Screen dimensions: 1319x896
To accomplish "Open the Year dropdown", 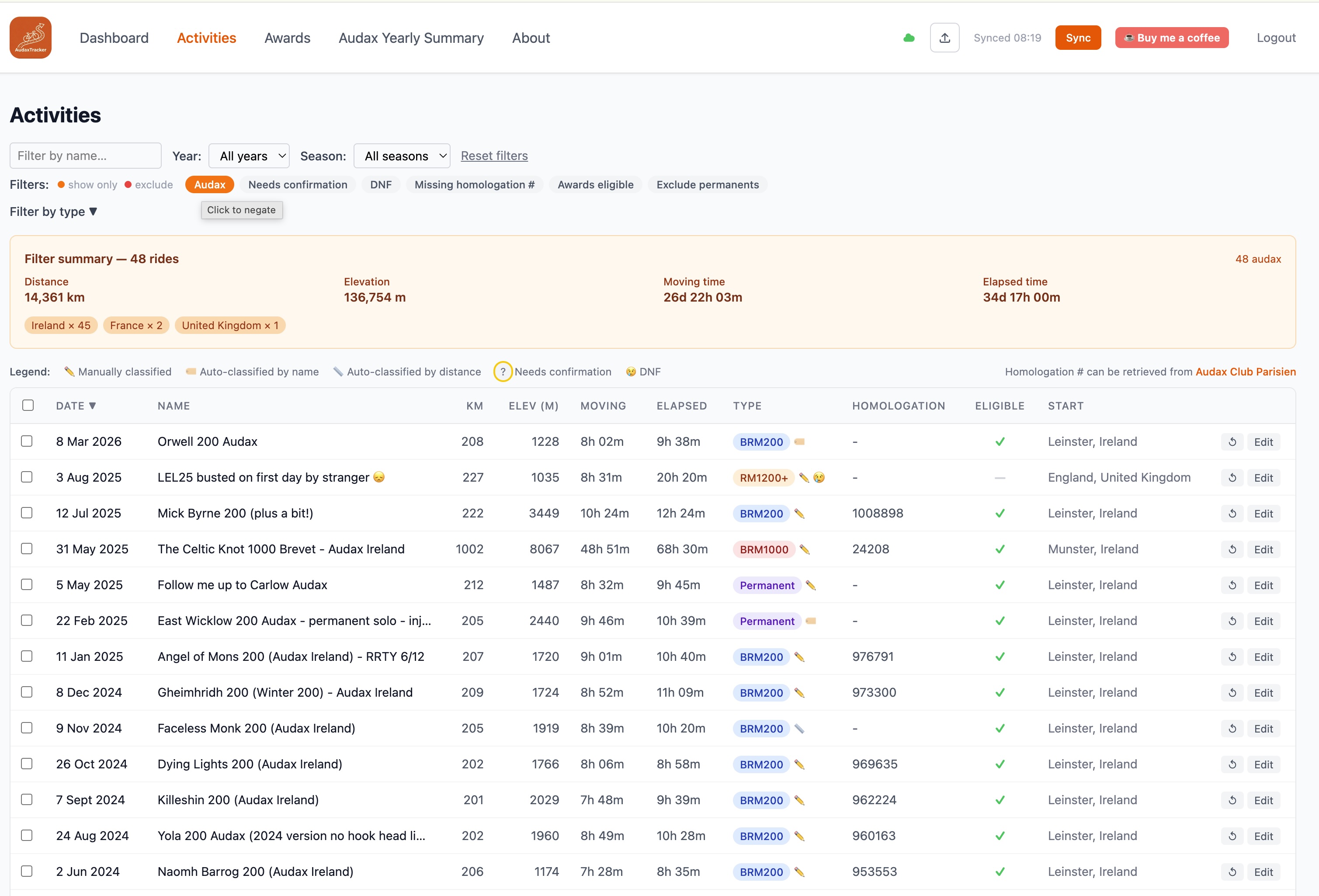I will 249,156.
